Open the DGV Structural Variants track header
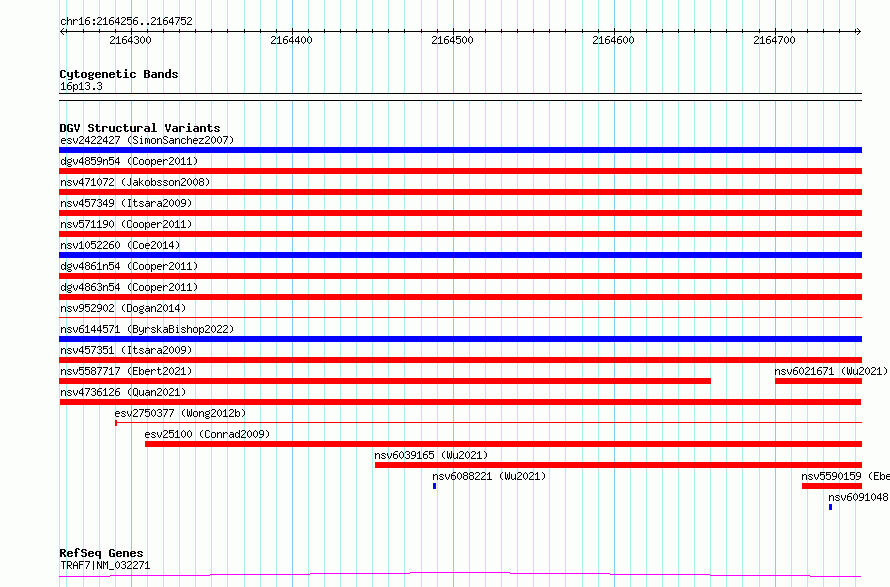The height and width of the screenshot is (587, 890). click(x=140, y=128)
